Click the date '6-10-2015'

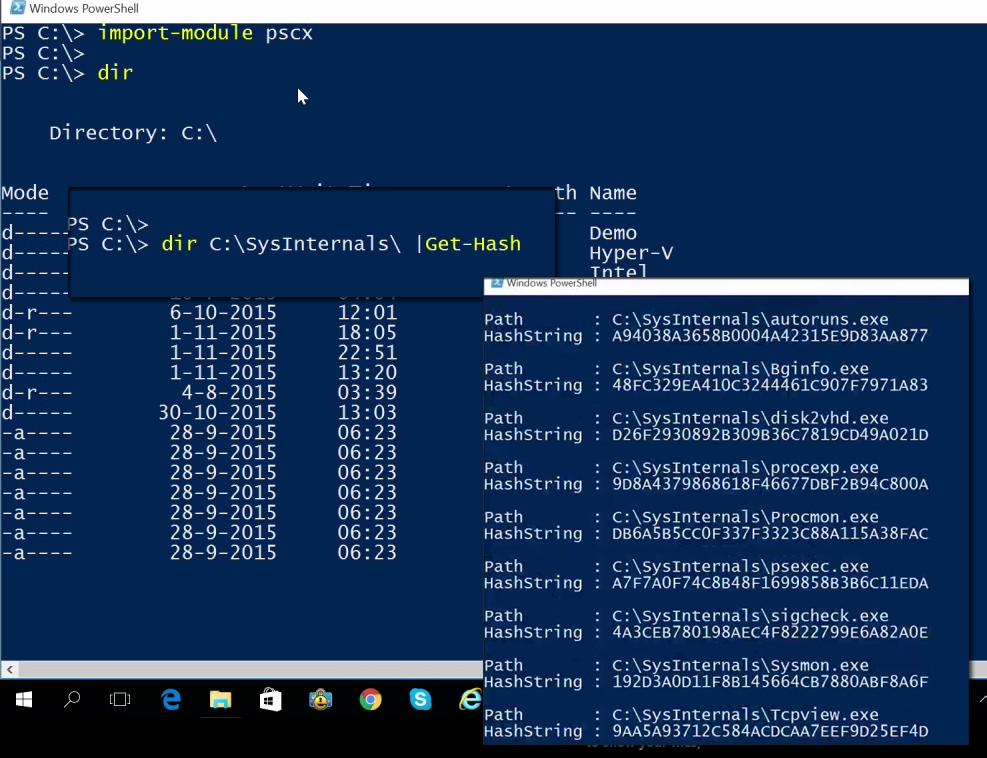223,312
